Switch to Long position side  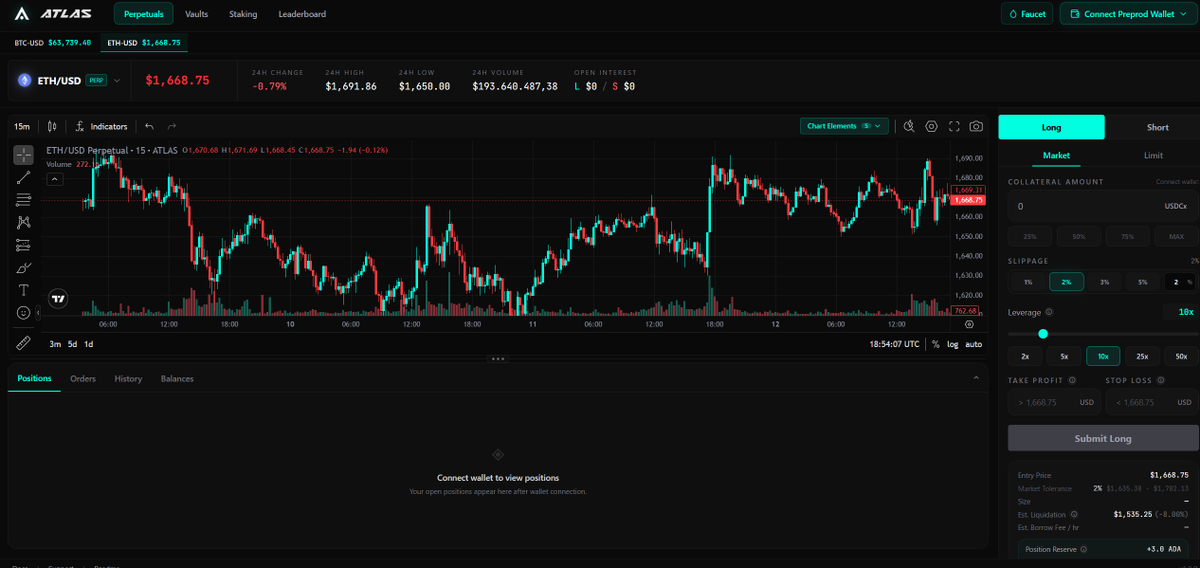pyautogui.click(x=1051, y=127)
